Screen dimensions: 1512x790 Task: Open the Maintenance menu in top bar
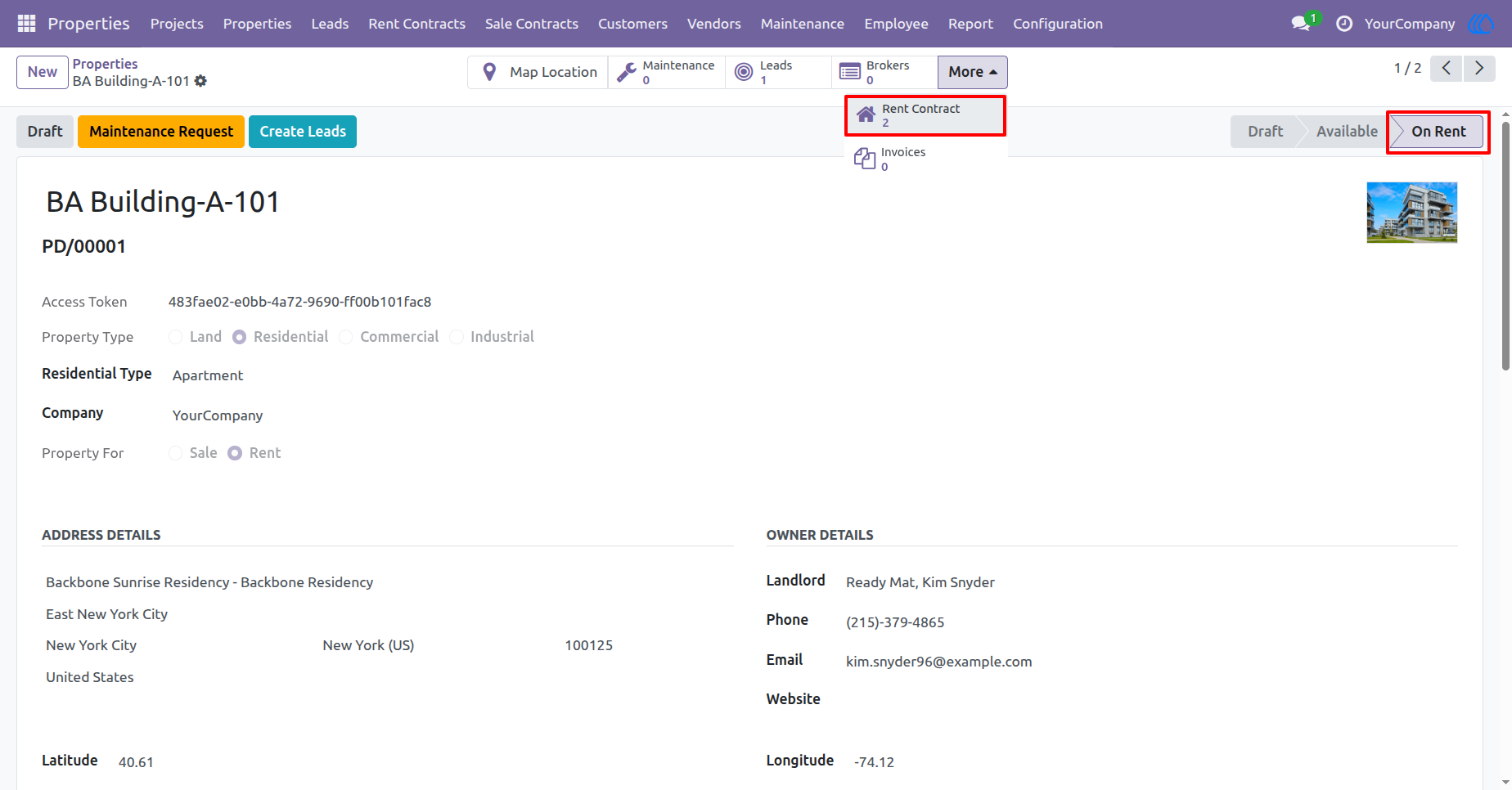pos(803,24)
